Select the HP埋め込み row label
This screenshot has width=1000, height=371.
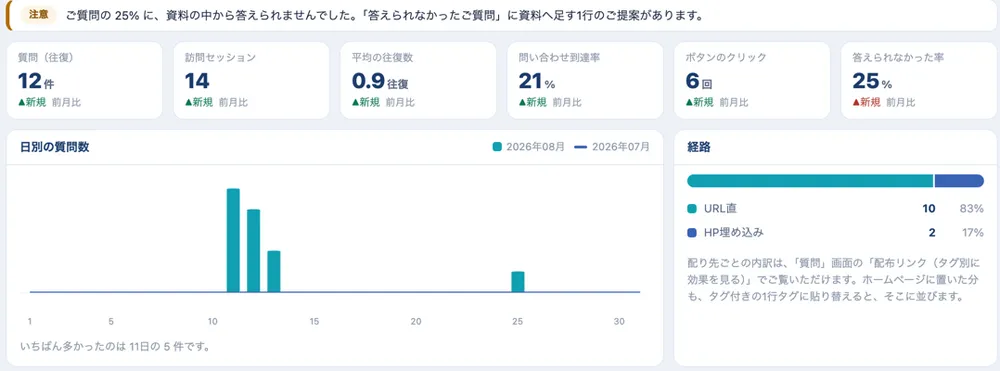(x=733, y=233)
